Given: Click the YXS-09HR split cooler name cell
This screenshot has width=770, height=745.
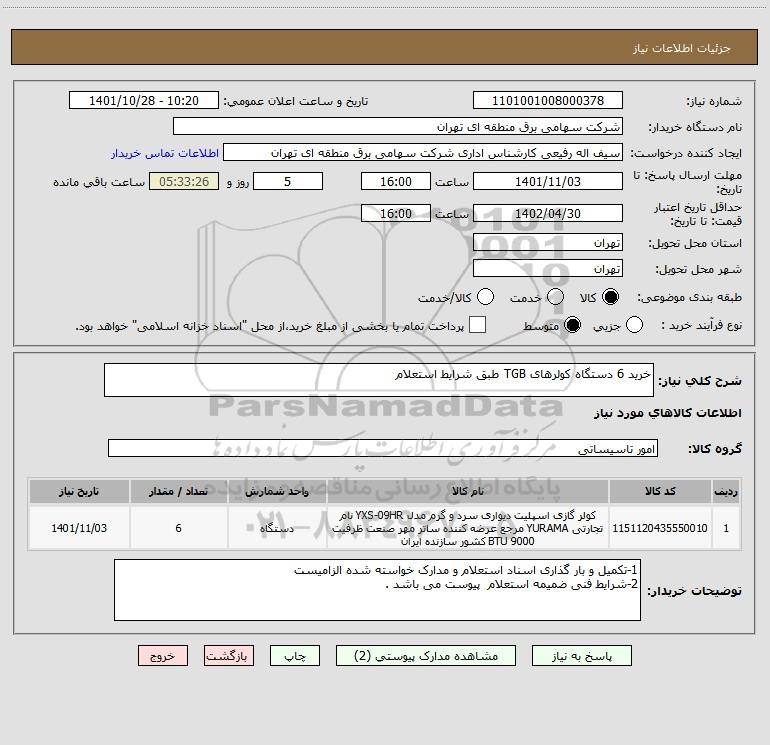Looking at the screenshot, I should (x=468, y=528).
